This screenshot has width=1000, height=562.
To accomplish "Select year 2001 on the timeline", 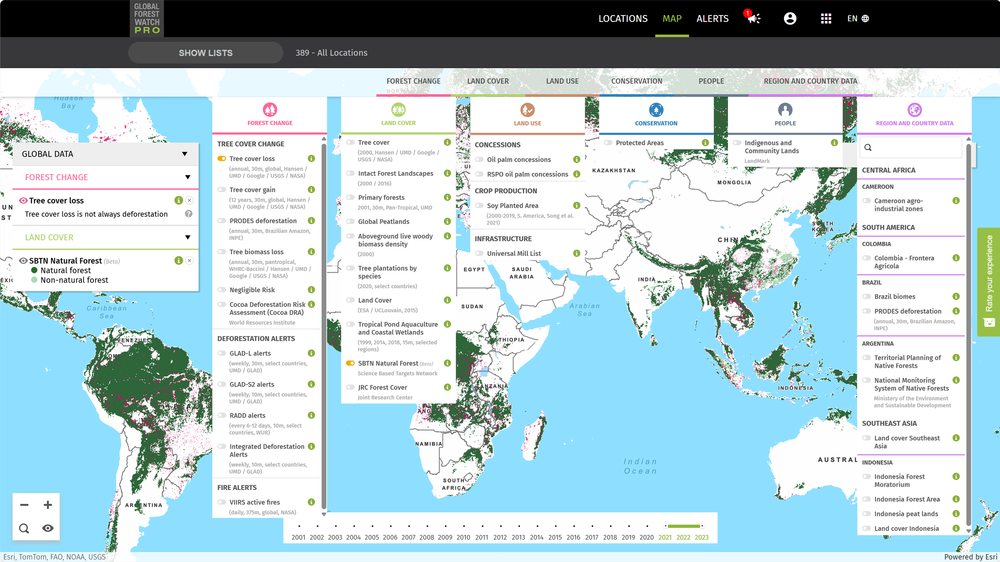I will (x=298, y=537).
